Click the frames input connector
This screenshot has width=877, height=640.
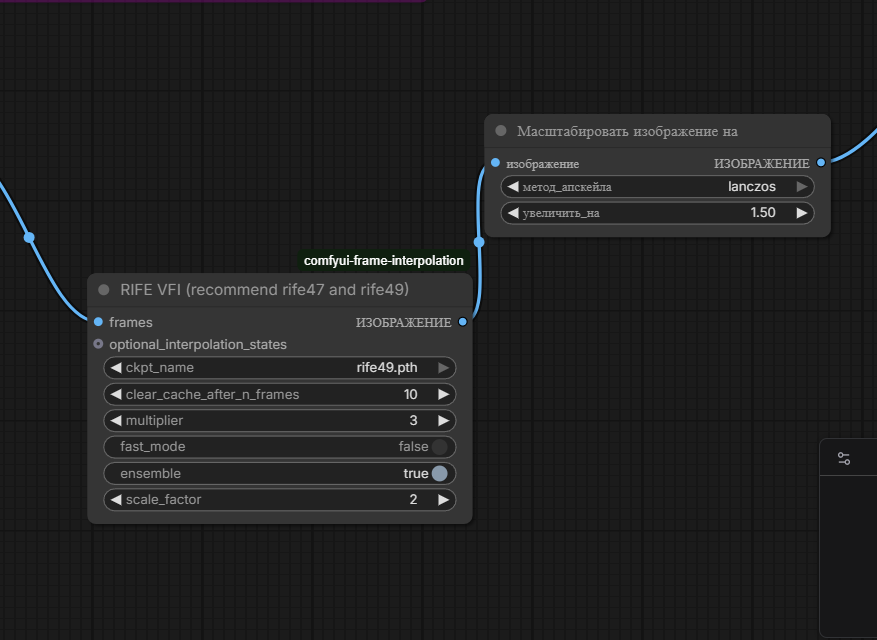tap(98, 322)
